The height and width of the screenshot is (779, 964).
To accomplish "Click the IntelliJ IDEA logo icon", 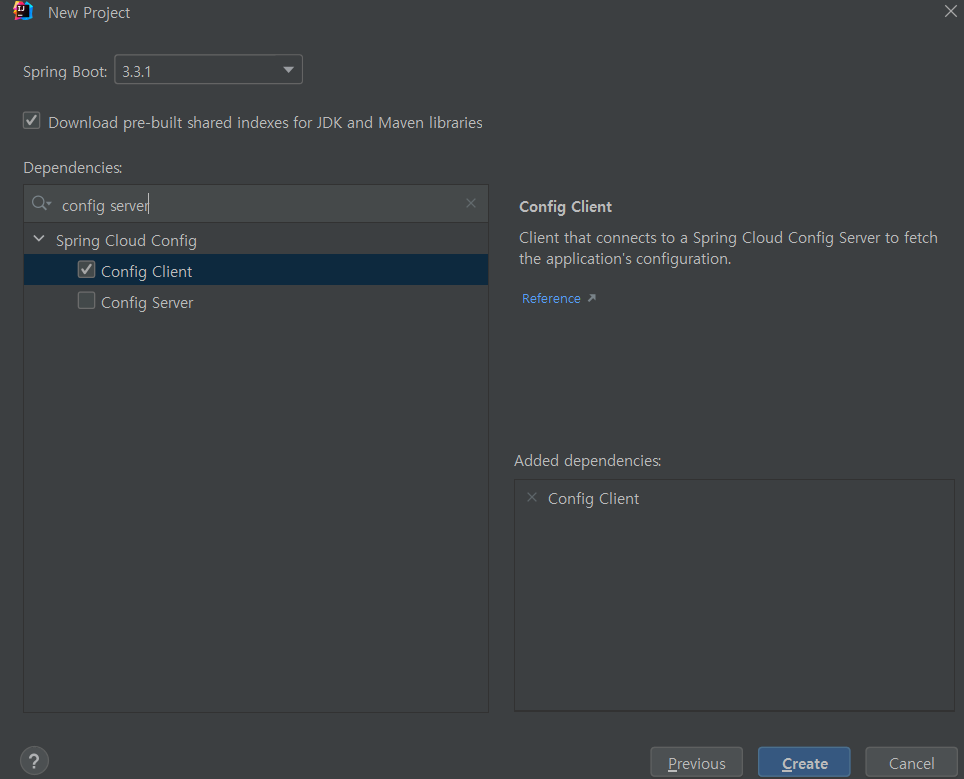I will pyautogui.click(x=23, y=11).
